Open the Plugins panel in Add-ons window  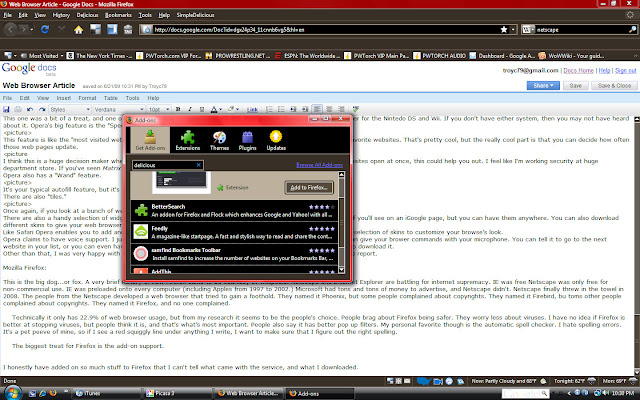click(x=247, y=140)
